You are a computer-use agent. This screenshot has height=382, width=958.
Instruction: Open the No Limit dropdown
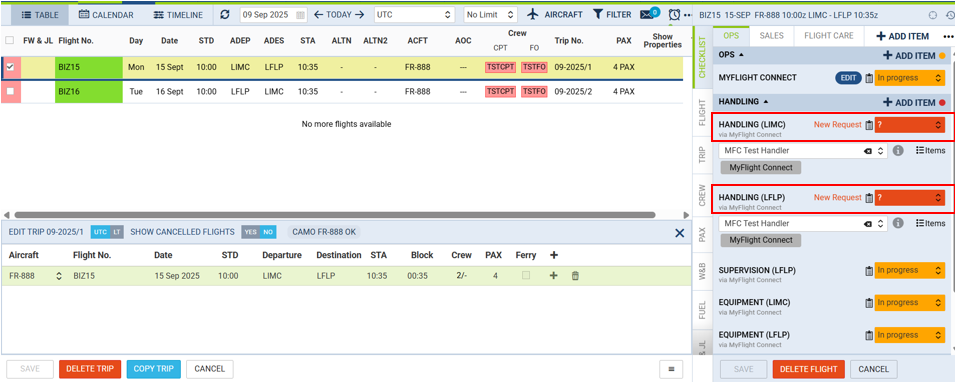[491, 15]
